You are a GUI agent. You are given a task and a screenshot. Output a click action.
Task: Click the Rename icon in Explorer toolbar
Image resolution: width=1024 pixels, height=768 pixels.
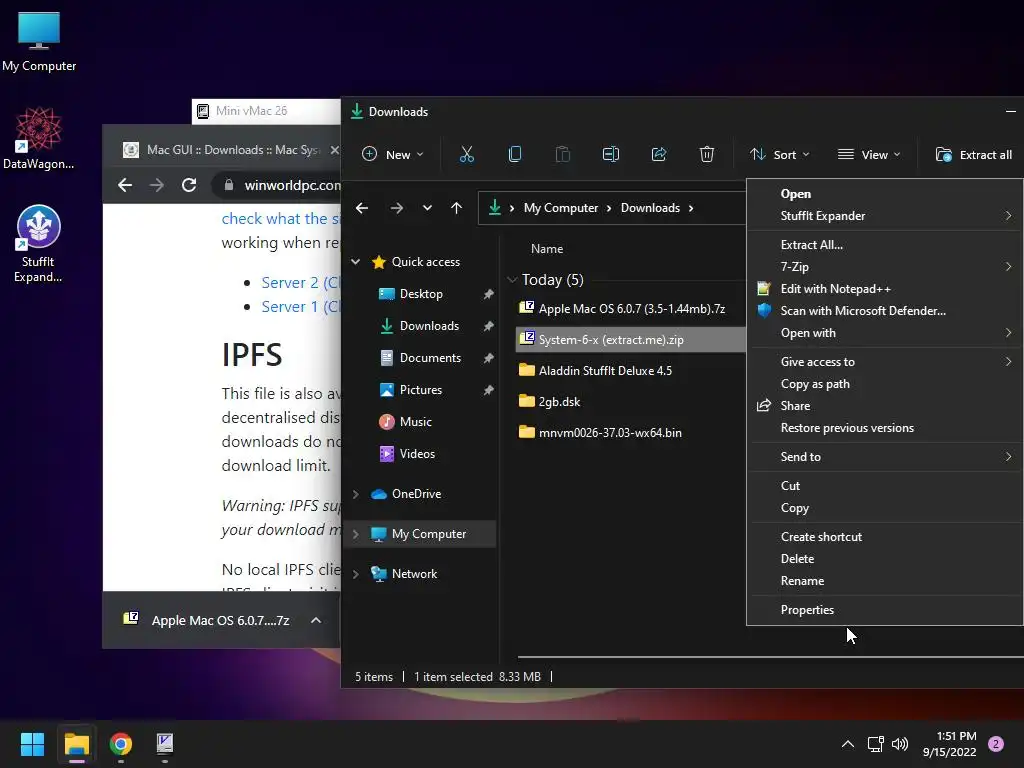(x=611, y=155)
